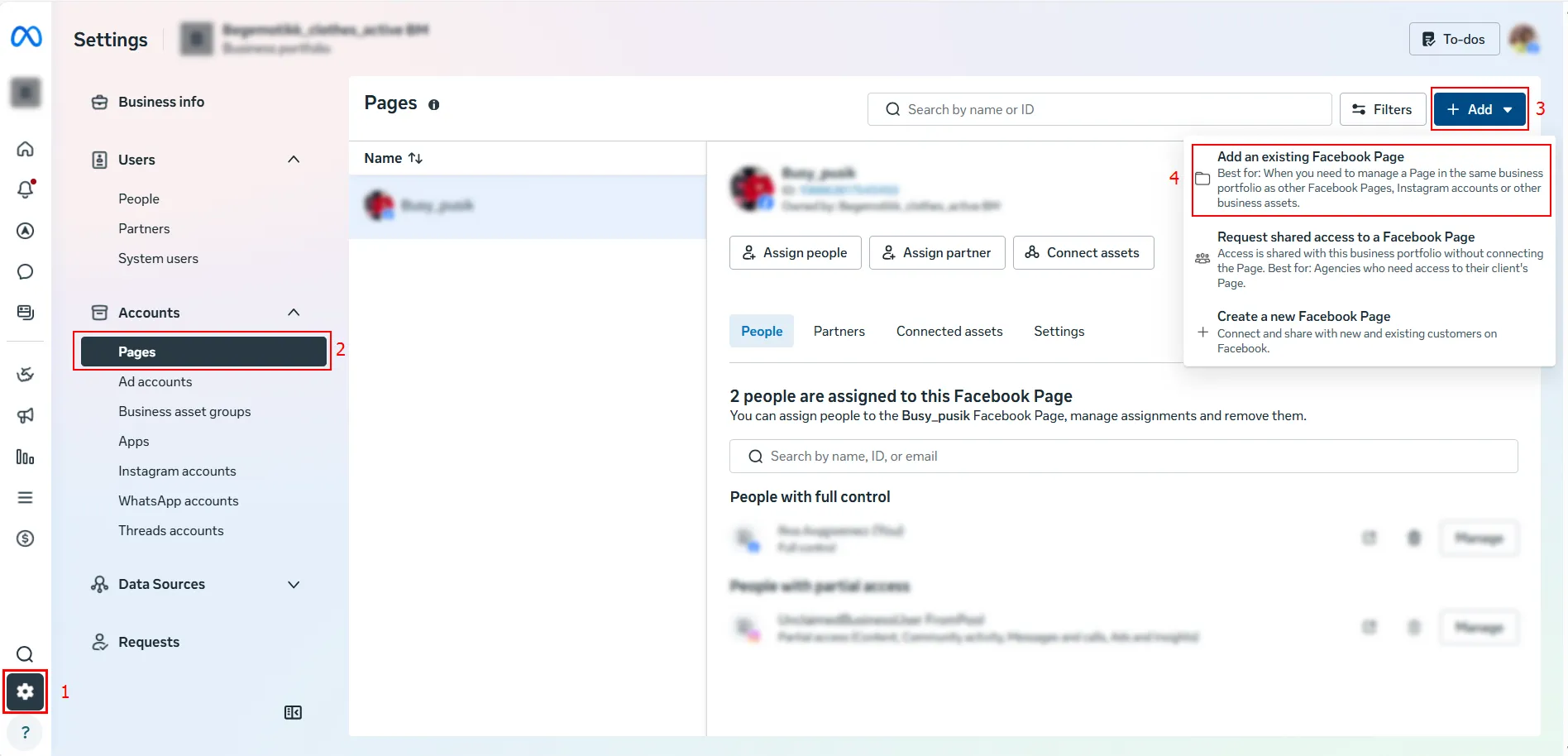The width and height of the screenshot is (1568, 756).
Task: Click the magnifier search icon in left rail
Action: 26,654
